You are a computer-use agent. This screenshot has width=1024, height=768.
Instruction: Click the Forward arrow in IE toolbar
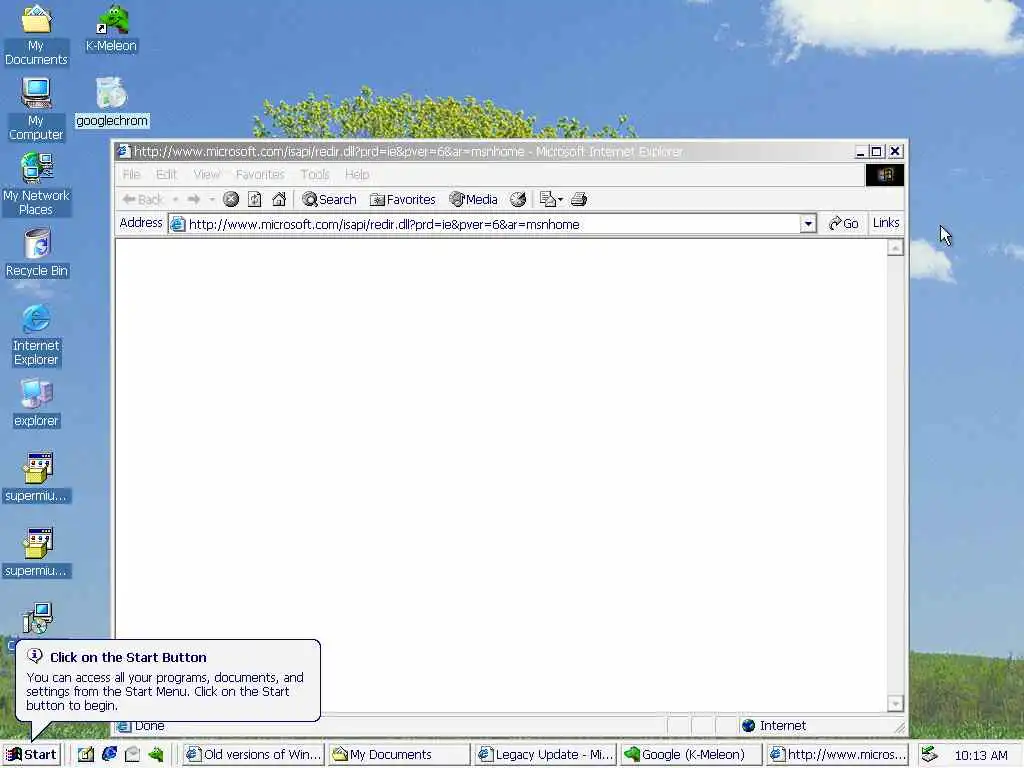[x=193, y=200]
